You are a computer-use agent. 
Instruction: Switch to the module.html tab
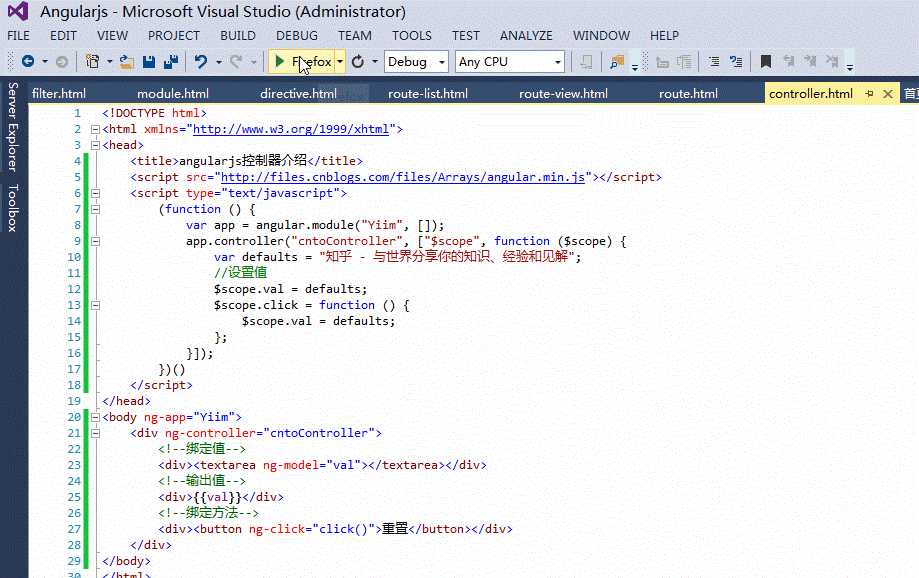click(x=173, y=93)
